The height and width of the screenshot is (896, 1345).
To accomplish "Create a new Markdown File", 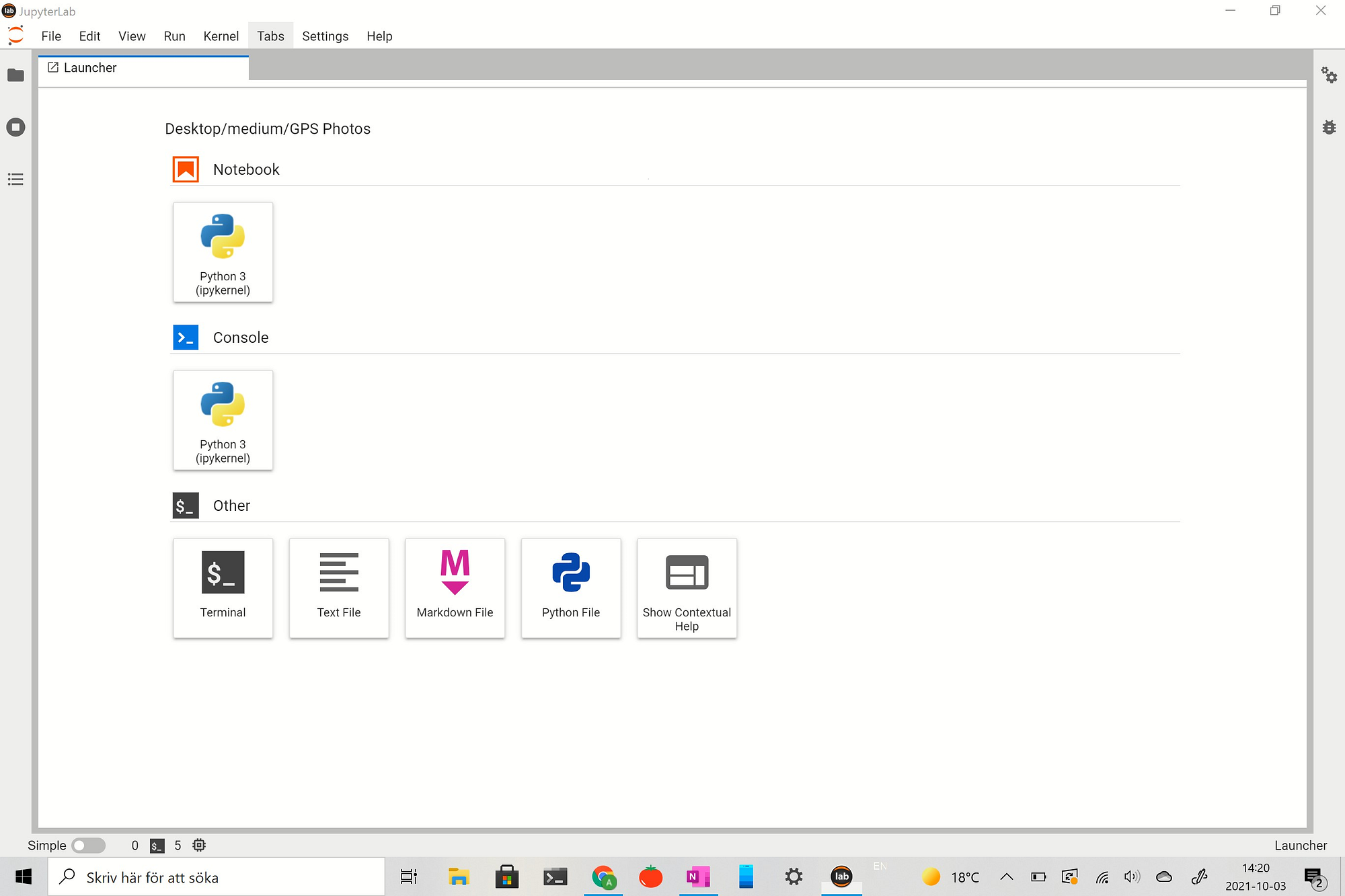I will pyautogui.click(x=455, y=587).
